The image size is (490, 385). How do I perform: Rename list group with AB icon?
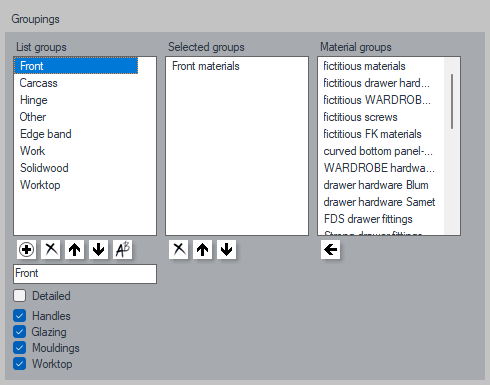click(x=123, y=249)
